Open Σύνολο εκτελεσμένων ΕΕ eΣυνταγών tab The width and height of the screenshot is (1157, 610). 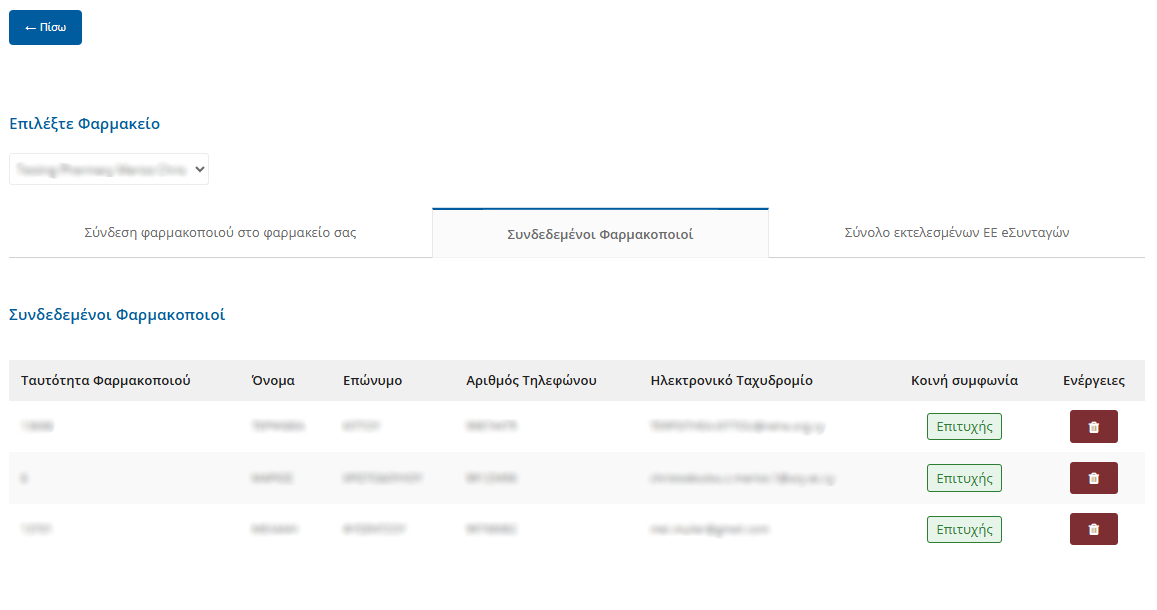[x=956, y=233]
